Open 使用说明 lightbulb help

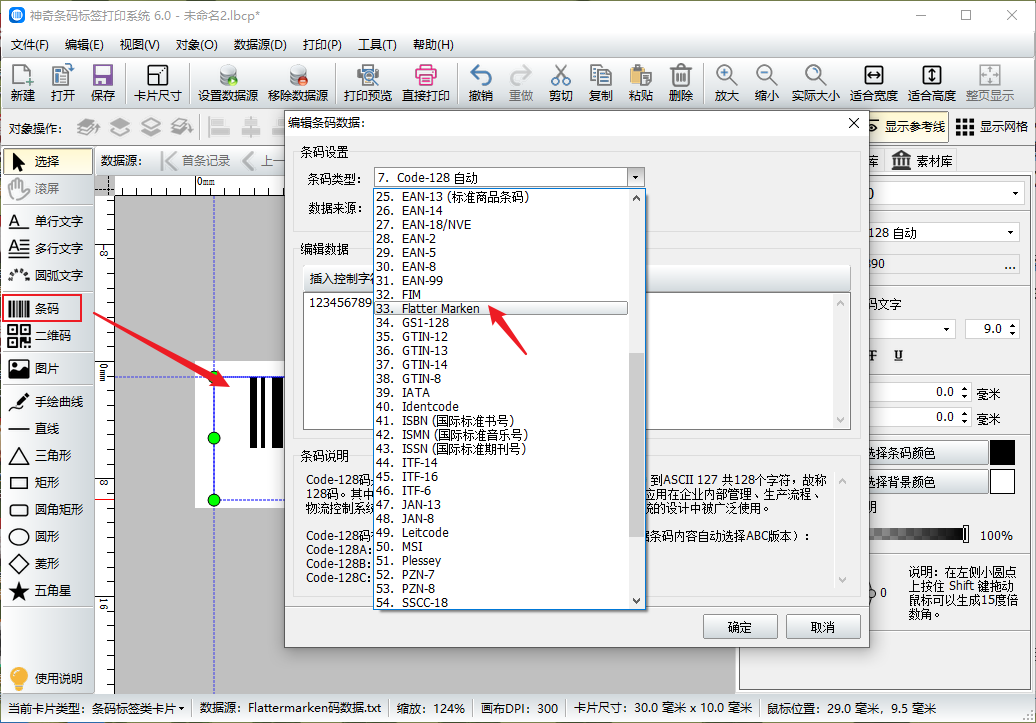coord(46,678)
